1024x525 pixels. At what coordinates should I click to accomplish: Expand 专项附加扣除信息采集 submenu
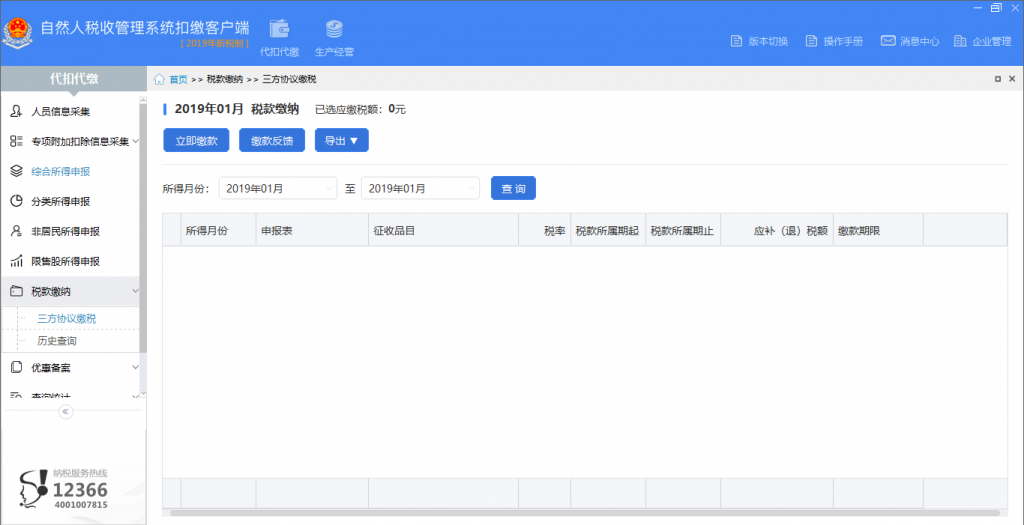coord(70,141)
